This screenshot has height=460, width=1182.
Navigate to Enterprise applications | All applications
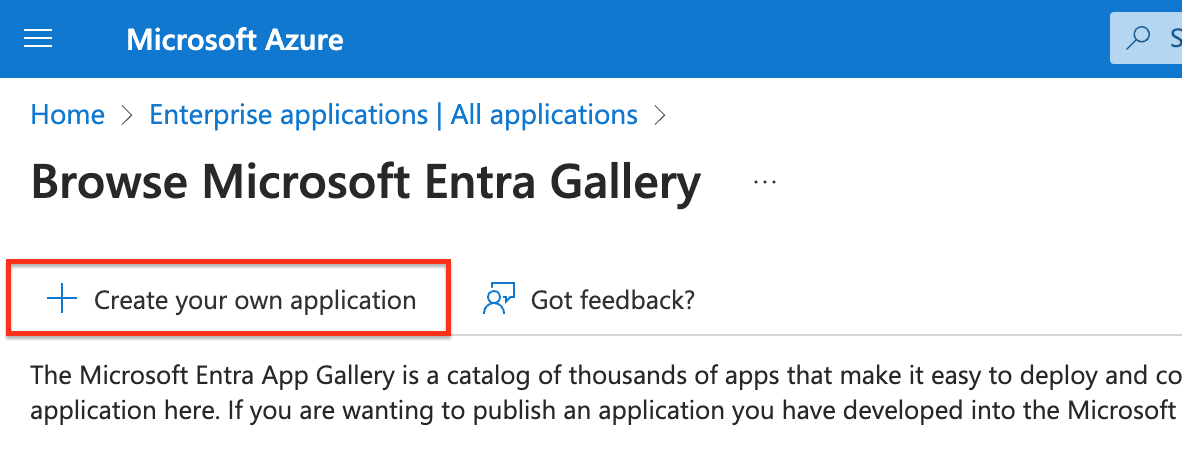393,115
